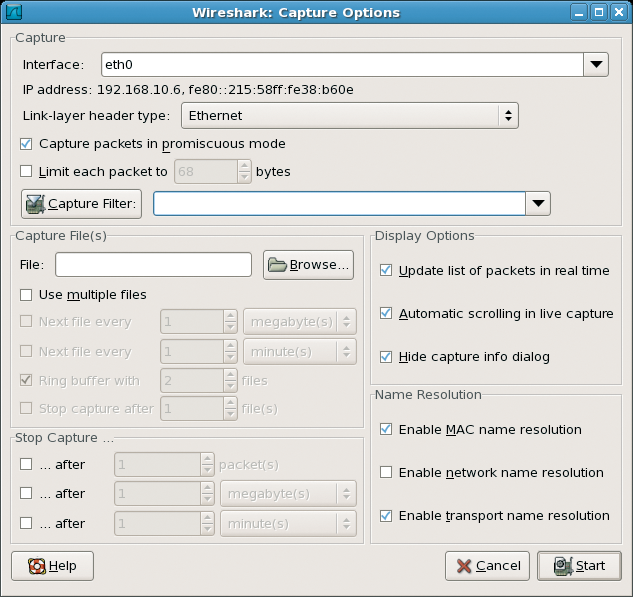633x597 pixels.
Task: Open Stop Capture minute(s) unit dropdown
Action: 288,524
